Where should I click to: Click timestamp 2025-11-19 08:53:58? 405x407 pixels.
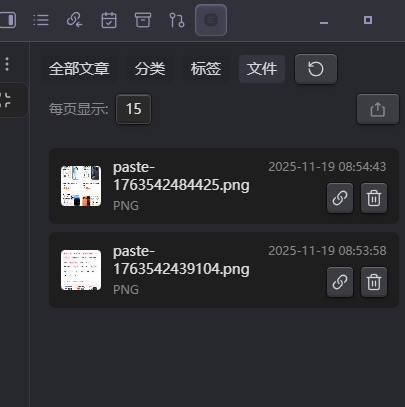pos(327,251)
